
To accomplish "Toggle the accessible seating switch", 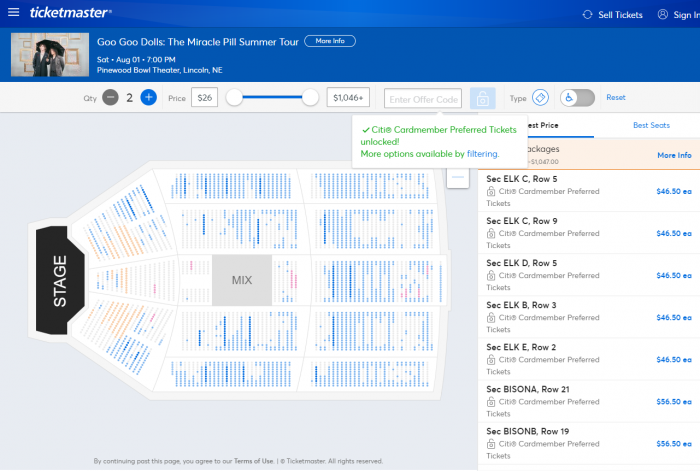I will pos(577,98).
